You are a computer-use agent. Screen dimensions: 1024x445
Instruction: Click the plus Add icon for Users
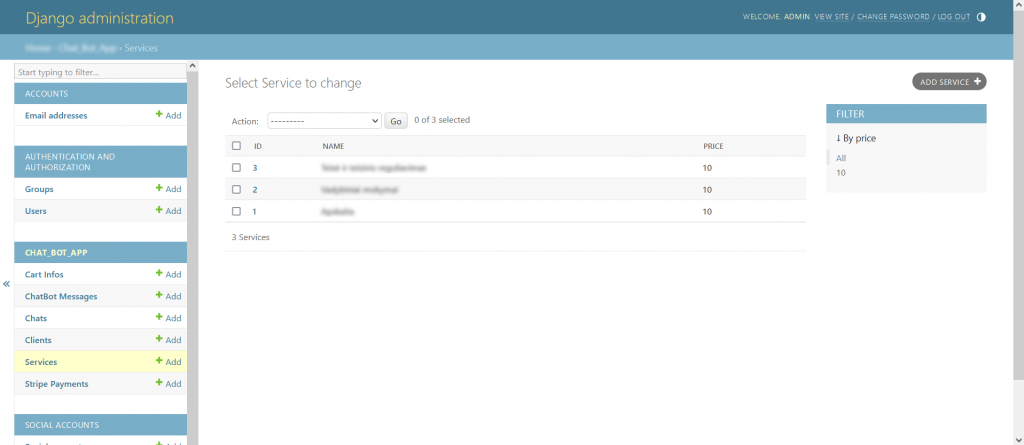pyautogui.click(x=168, y=211)
